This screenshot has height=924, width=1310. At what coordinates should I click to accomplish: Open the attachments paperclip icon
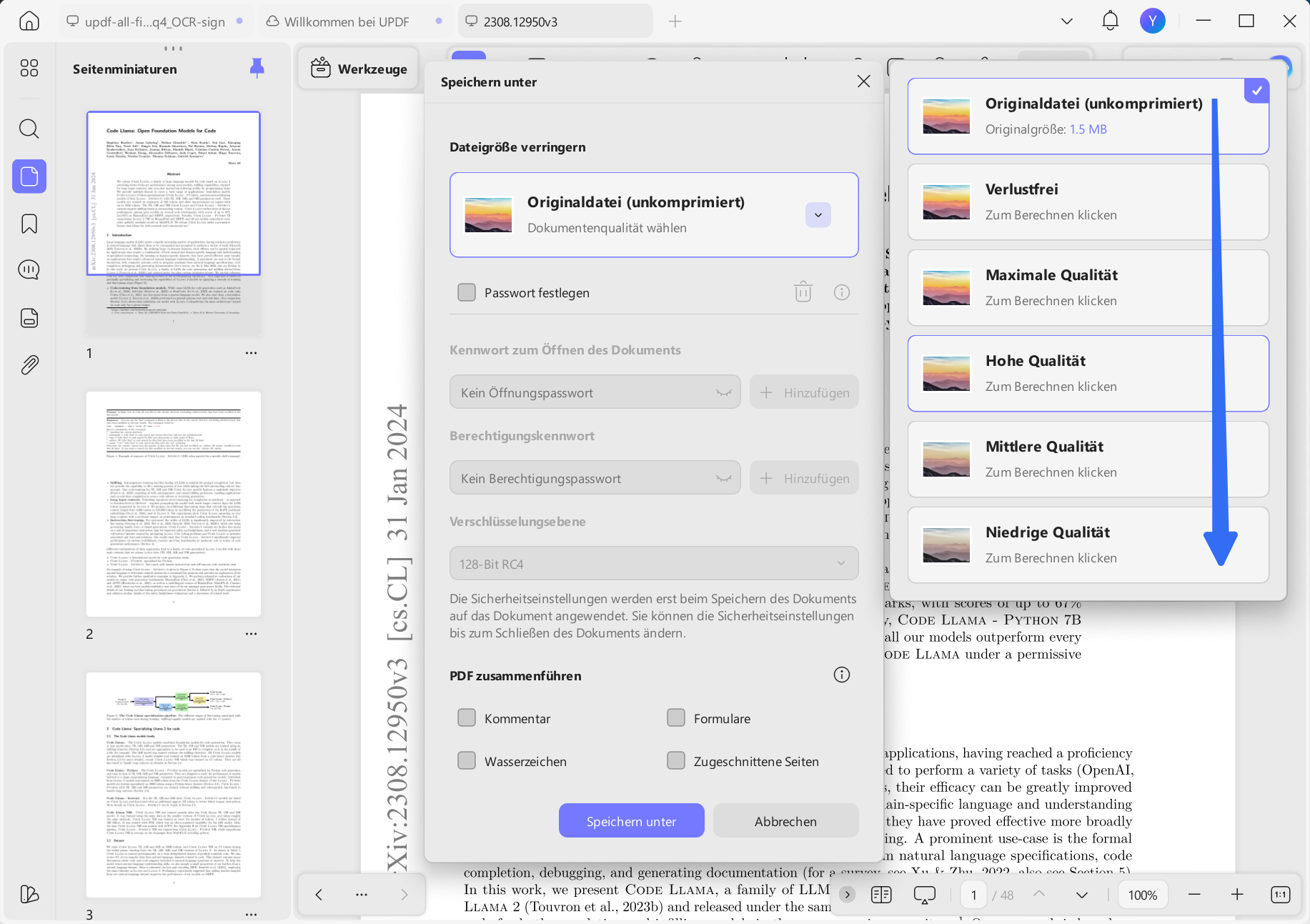pyautogui.click(x=29, y=365)
